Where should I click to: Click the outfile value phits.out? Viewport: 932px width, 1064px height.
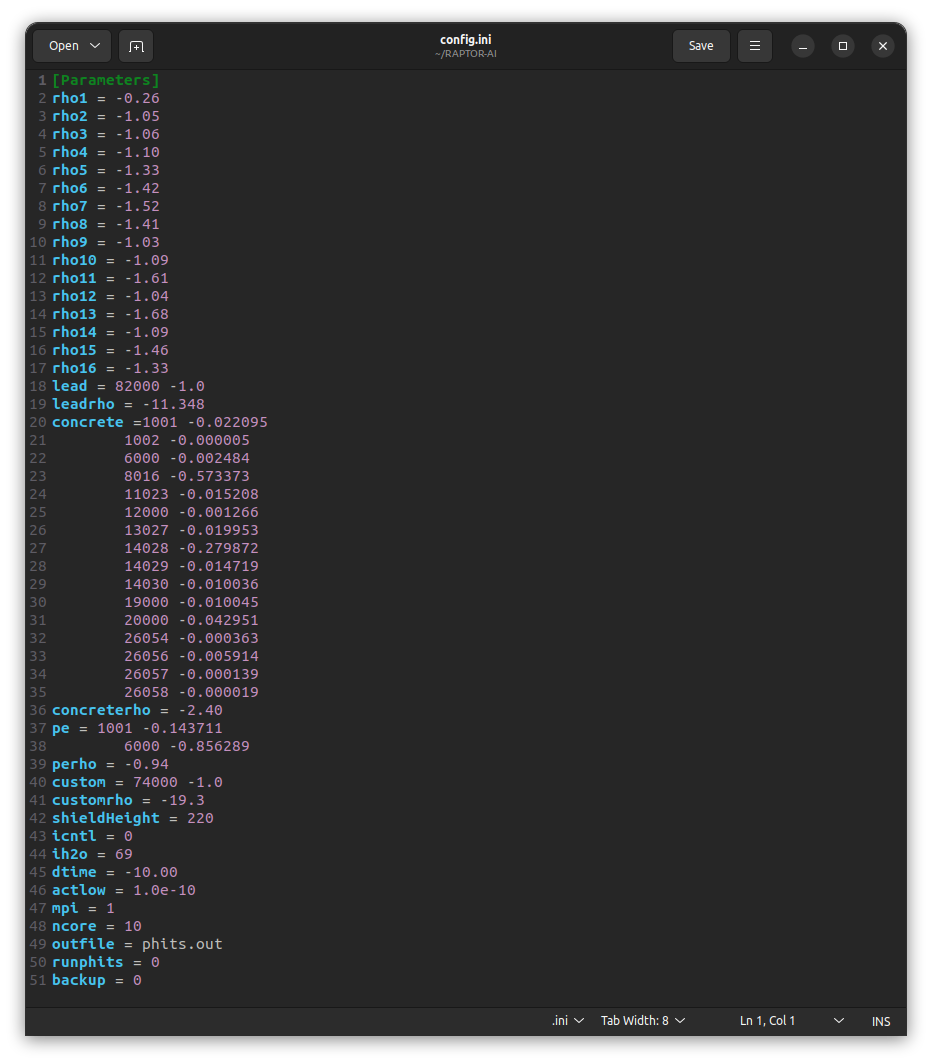click(x=182, y=944)
